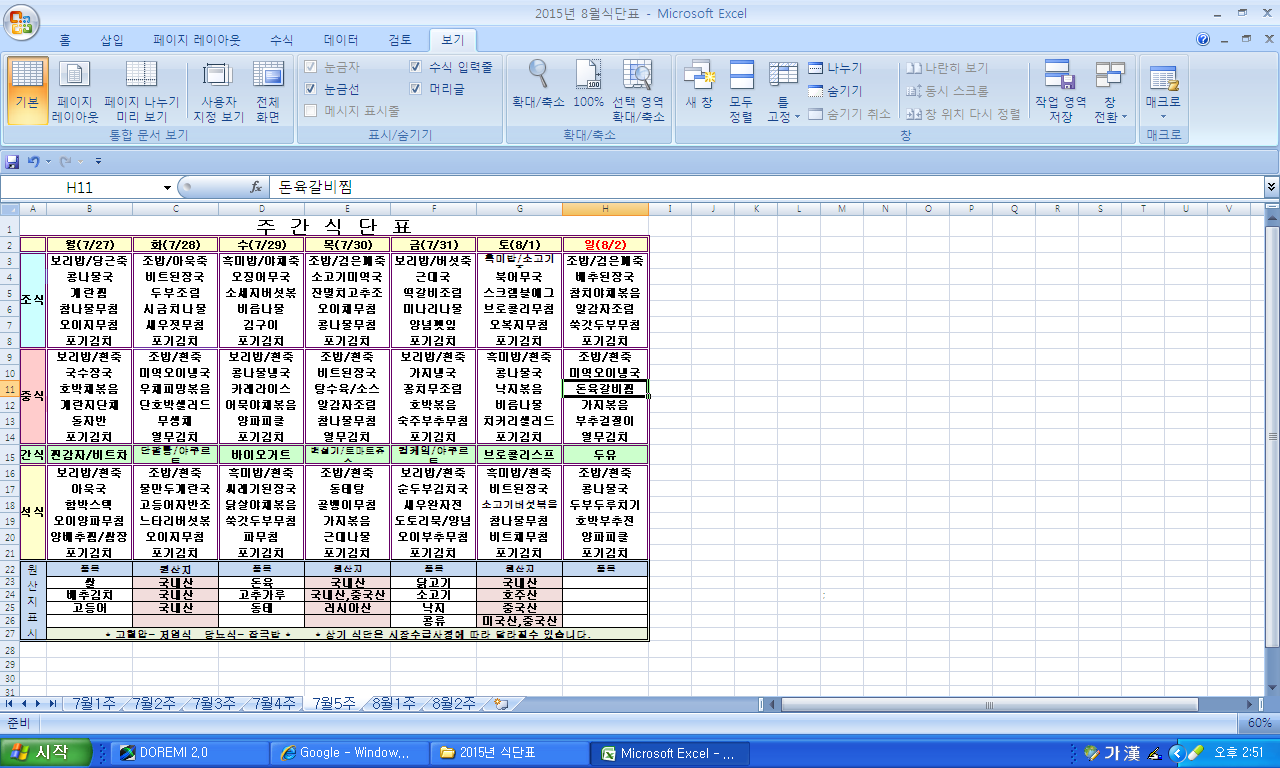This screenshot has width=1280, height=768.
Task: Uncheck the 수식 입력줄 checkbox
Action: tap(416, 67)
